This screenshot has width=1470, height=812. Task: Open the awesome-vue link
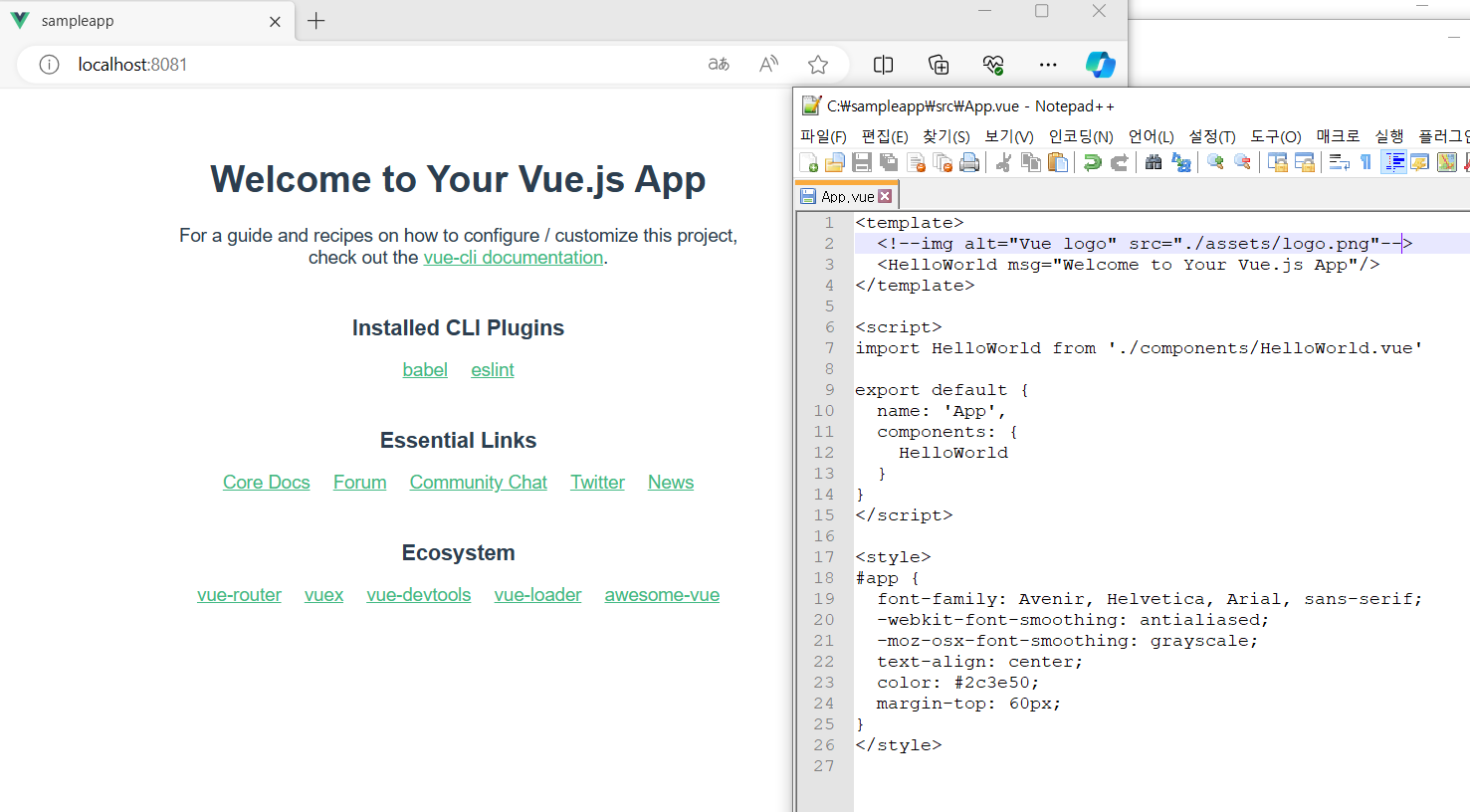662,595
